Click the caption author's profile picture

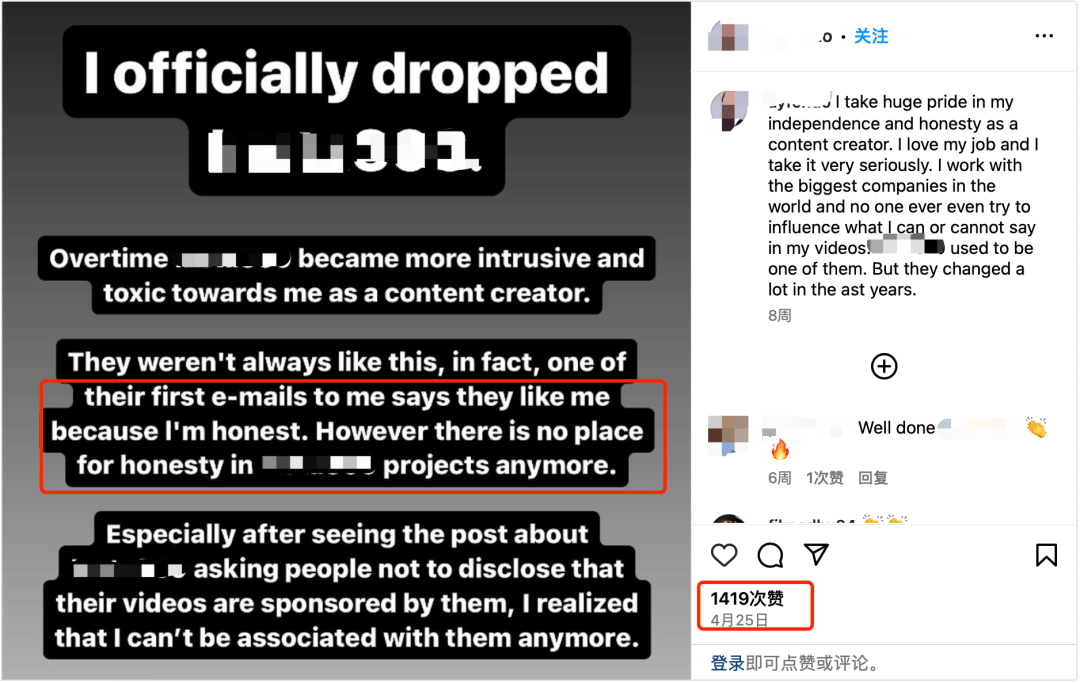(x=728, y=110)
